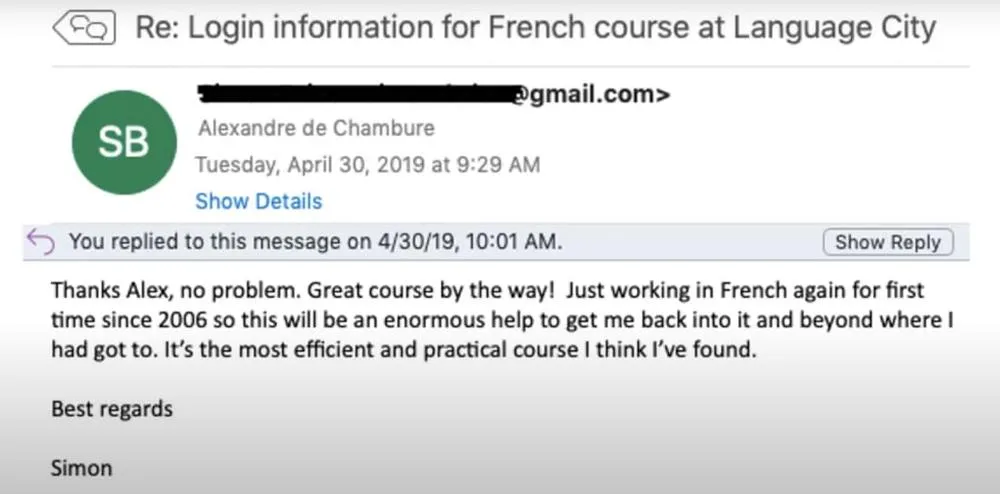Expand message headers with Show Details

tap(258, 201)
